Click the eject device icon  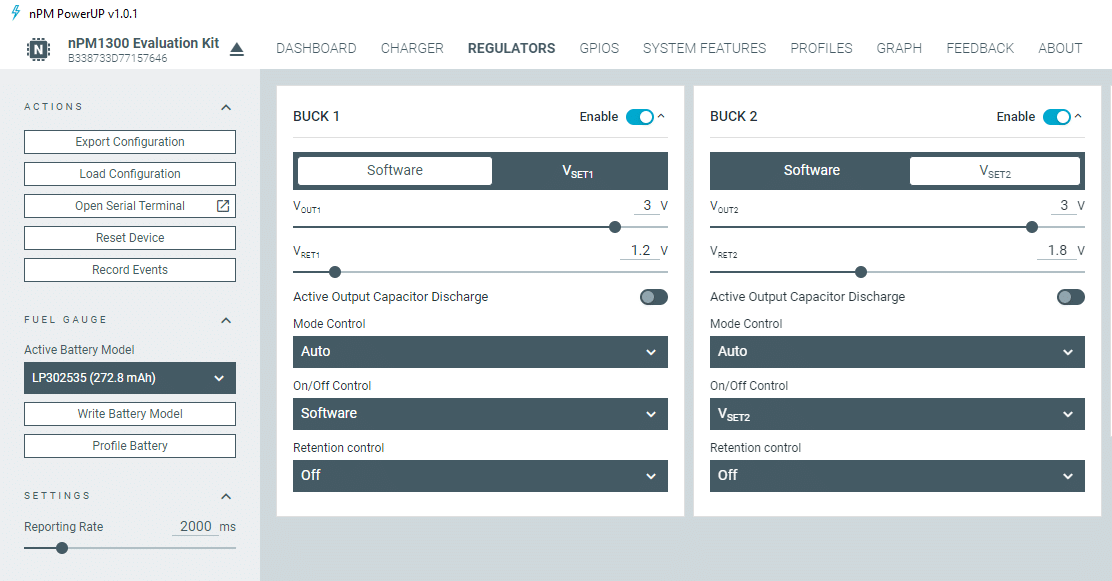(237, 49)
